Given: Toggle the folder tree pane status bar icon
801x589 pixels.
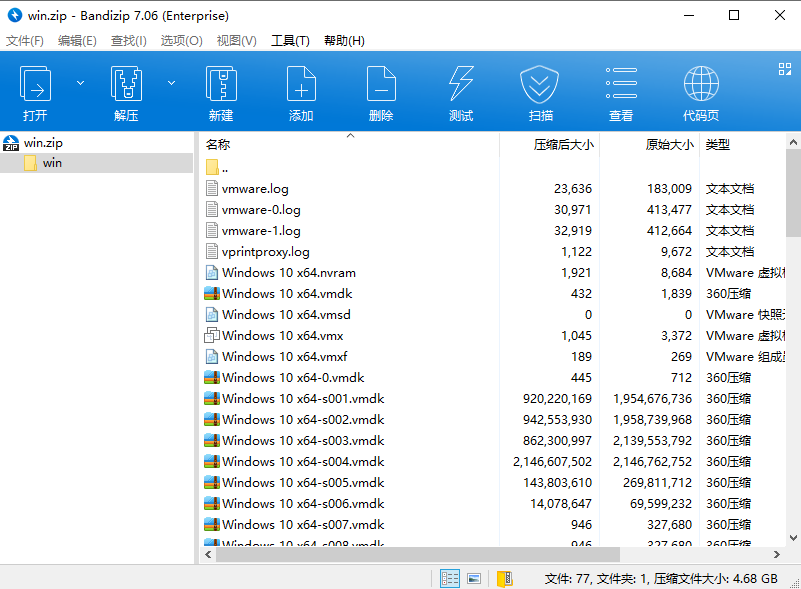Looking at the screenshot, I should pos(505,578).
